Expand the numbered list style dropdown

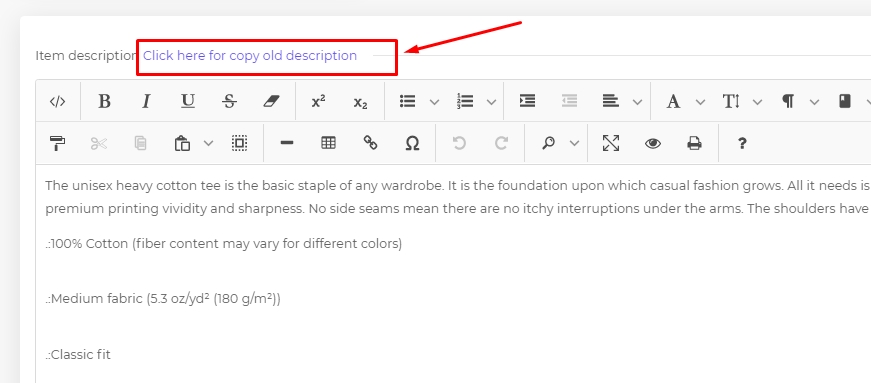(492, 102)
